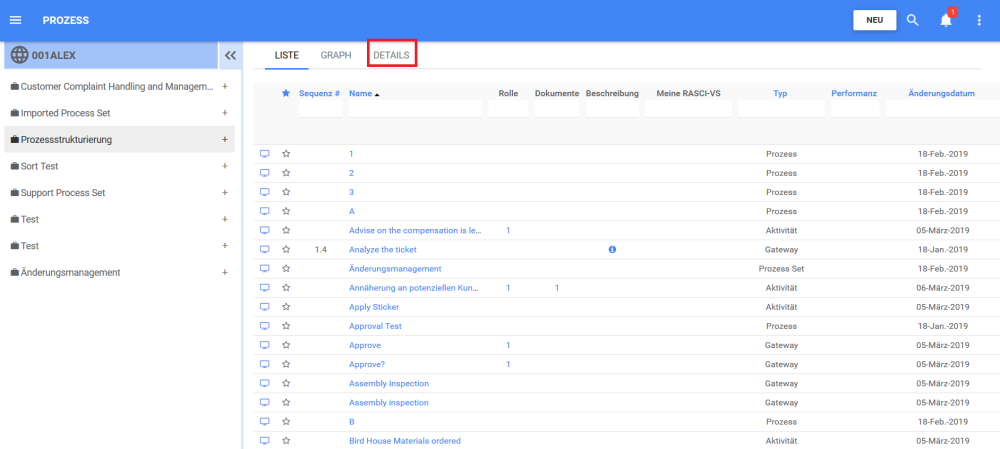Click the search magnifier icon
1000x449 pixels.
912,20
